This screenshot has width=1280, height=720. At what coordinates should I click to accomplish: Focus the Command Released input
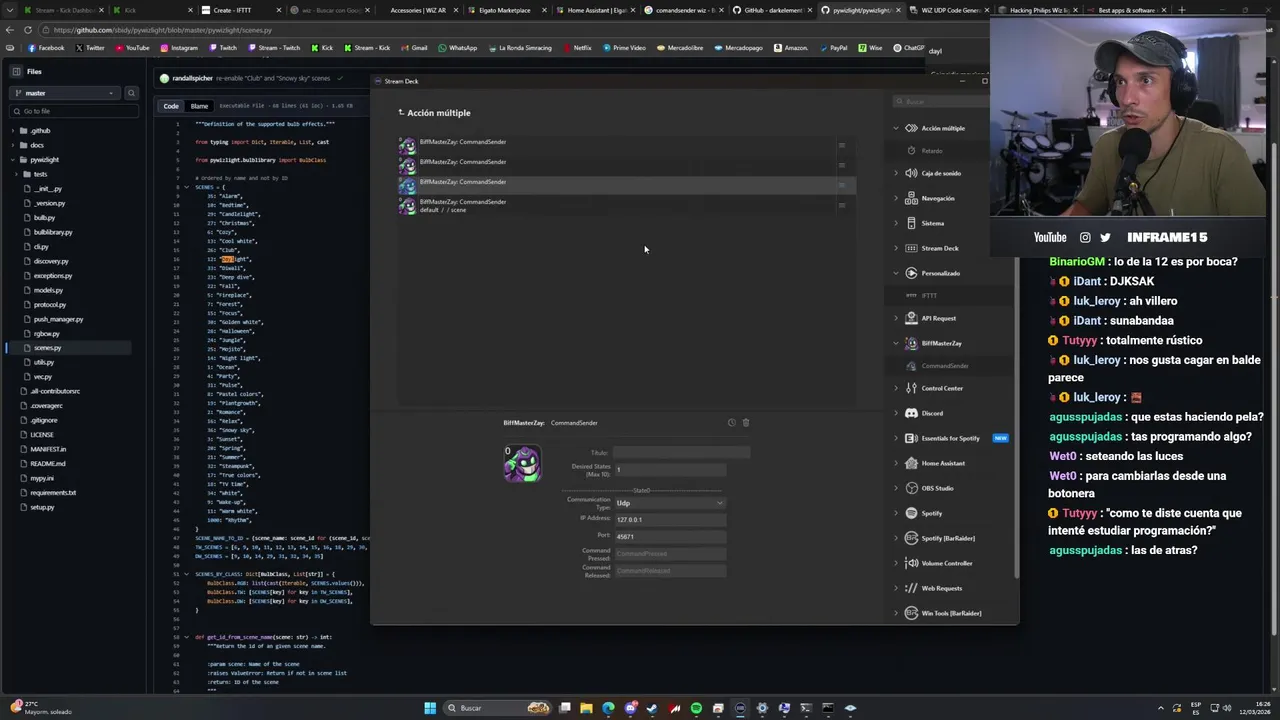pos(670,571)
